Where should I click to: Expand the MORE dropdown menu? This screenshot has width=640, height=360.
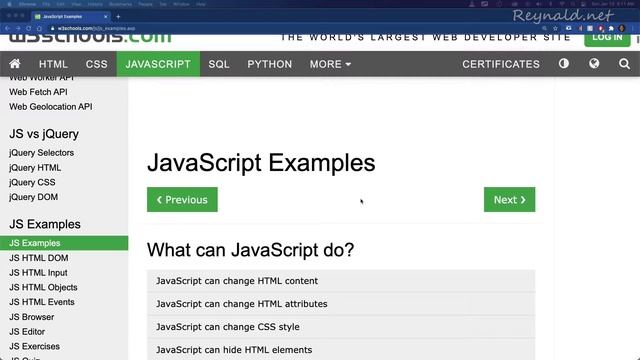pyautogui.click(x=330, y=64)
